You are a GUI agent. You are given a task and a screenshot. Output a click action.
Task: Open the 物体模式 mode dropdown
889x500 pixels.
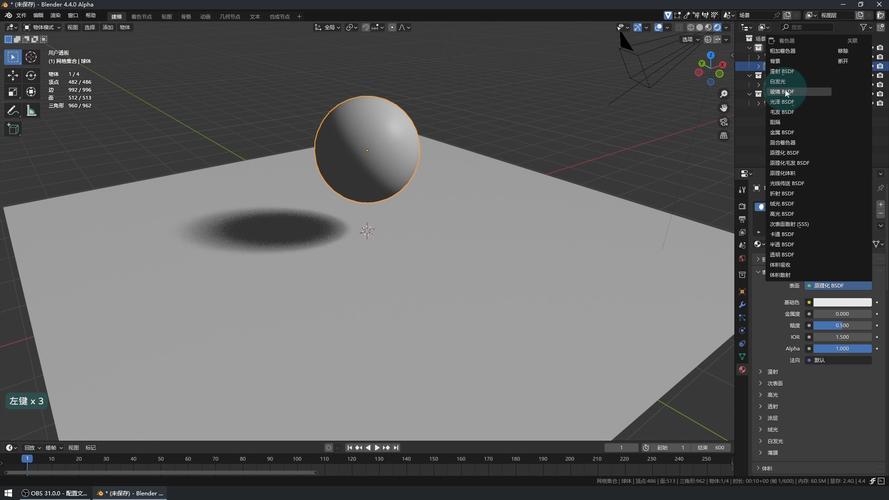[x=42, y=27]
